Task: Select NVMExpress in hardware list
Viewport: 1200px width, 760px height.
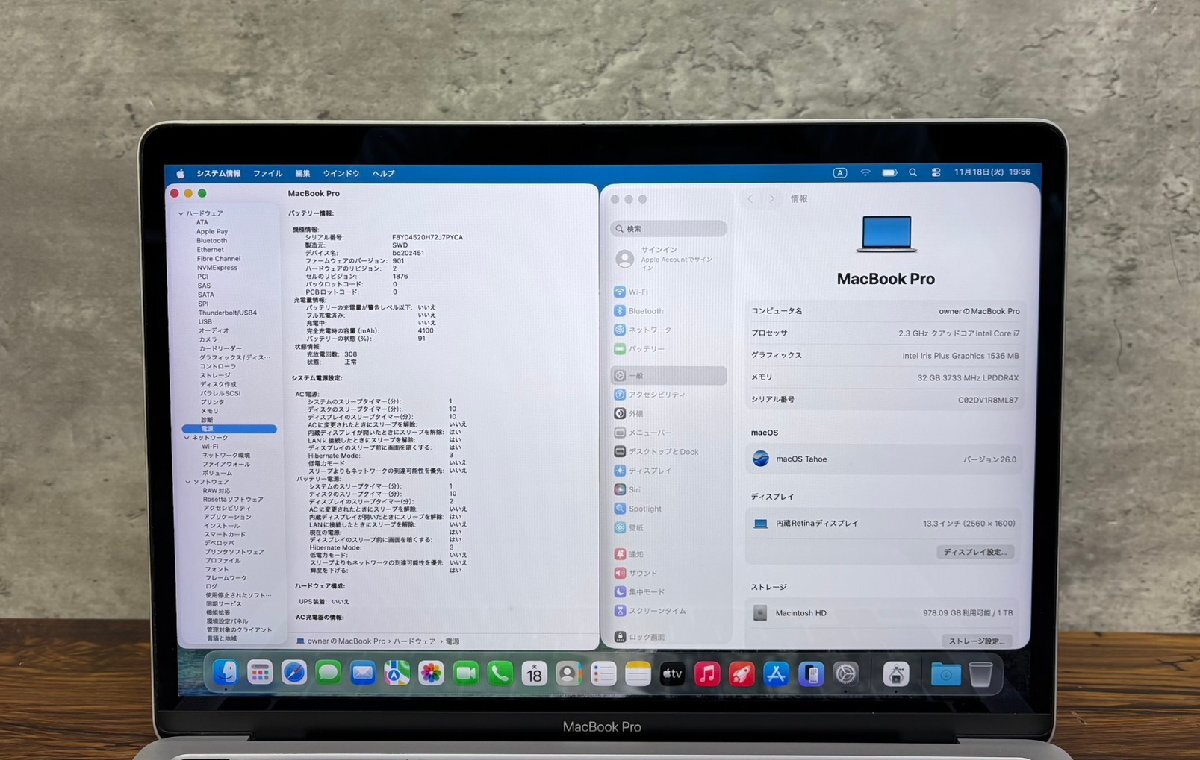Action: [x=217, y=267]
